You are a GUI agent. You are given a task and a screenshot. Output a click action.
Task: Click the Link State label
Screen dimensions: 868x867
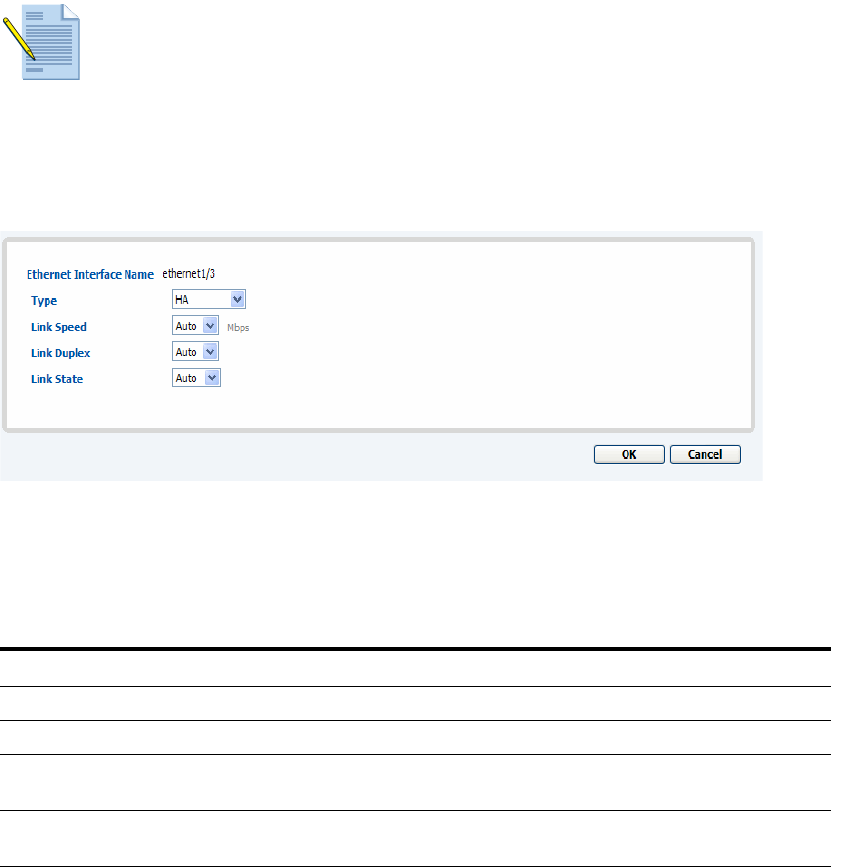(57, 379)
